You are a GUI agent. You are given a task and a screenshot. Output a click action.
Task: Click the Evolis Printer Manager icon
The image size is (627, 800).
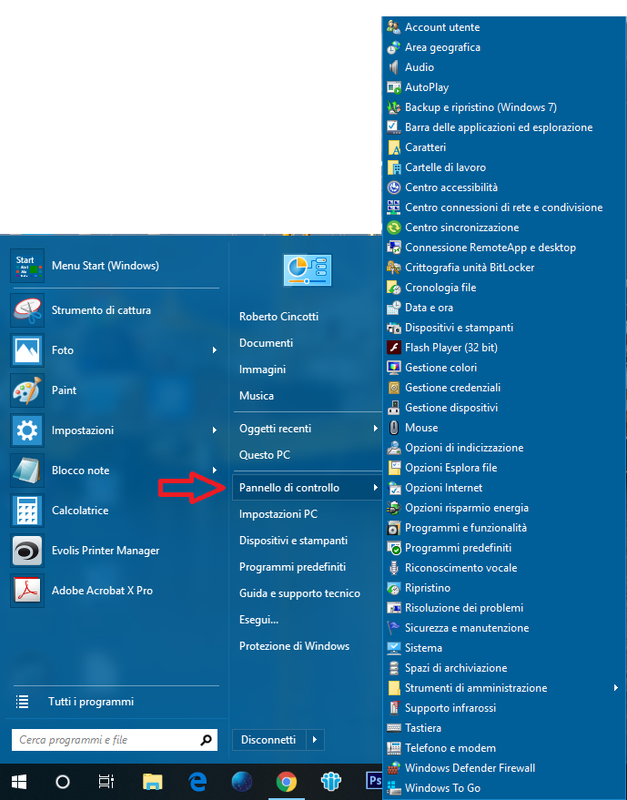tap(27, 551)
